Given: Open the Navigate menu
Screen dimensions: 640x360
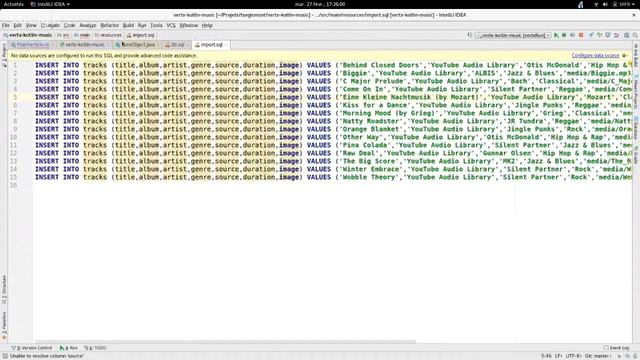Looking at the screenshot, I should (51, 25).
